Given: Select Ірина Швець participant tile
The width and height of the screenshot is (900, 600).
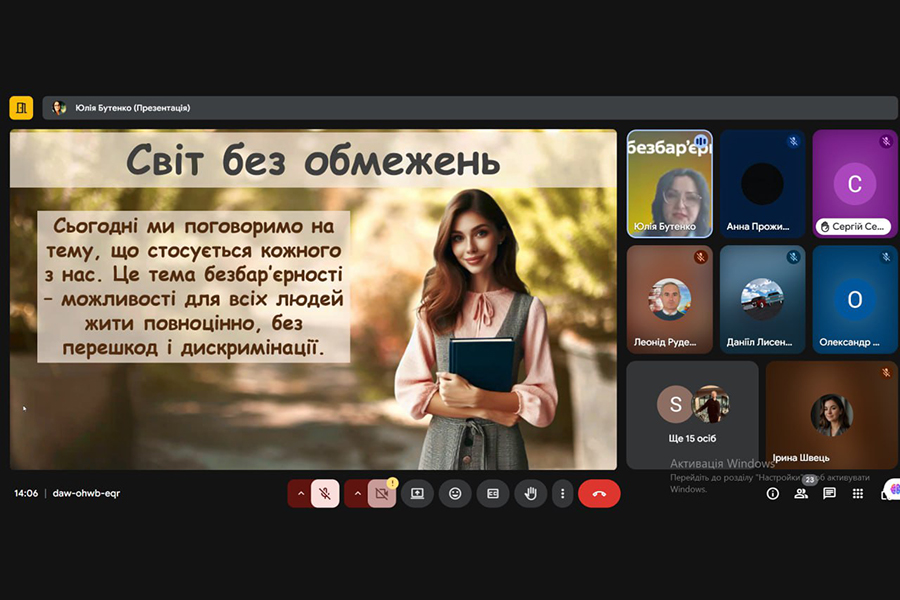Looking at the screenshot, I should tap(831, 414).
